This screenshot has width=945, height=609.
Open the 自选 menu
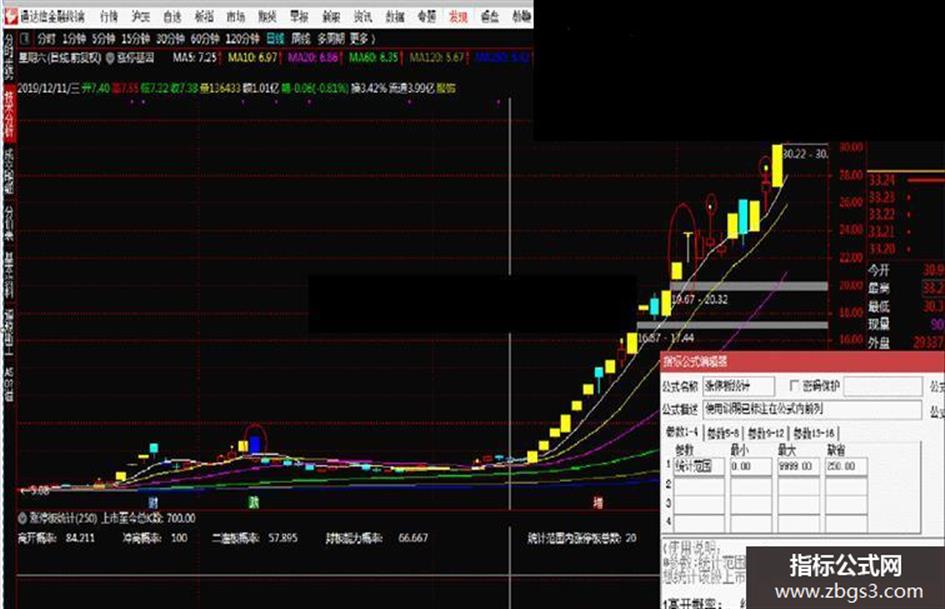[x=172, y=17]
